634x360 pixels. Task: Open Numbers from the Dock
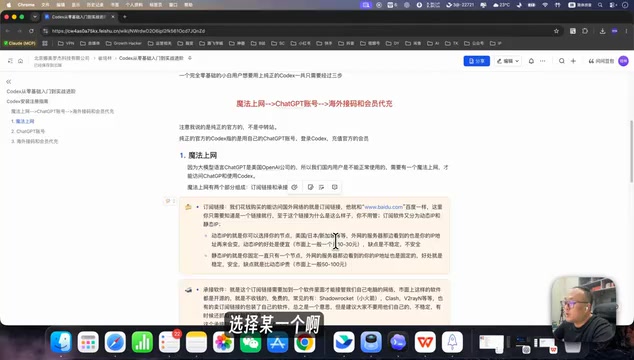point(142,342)
